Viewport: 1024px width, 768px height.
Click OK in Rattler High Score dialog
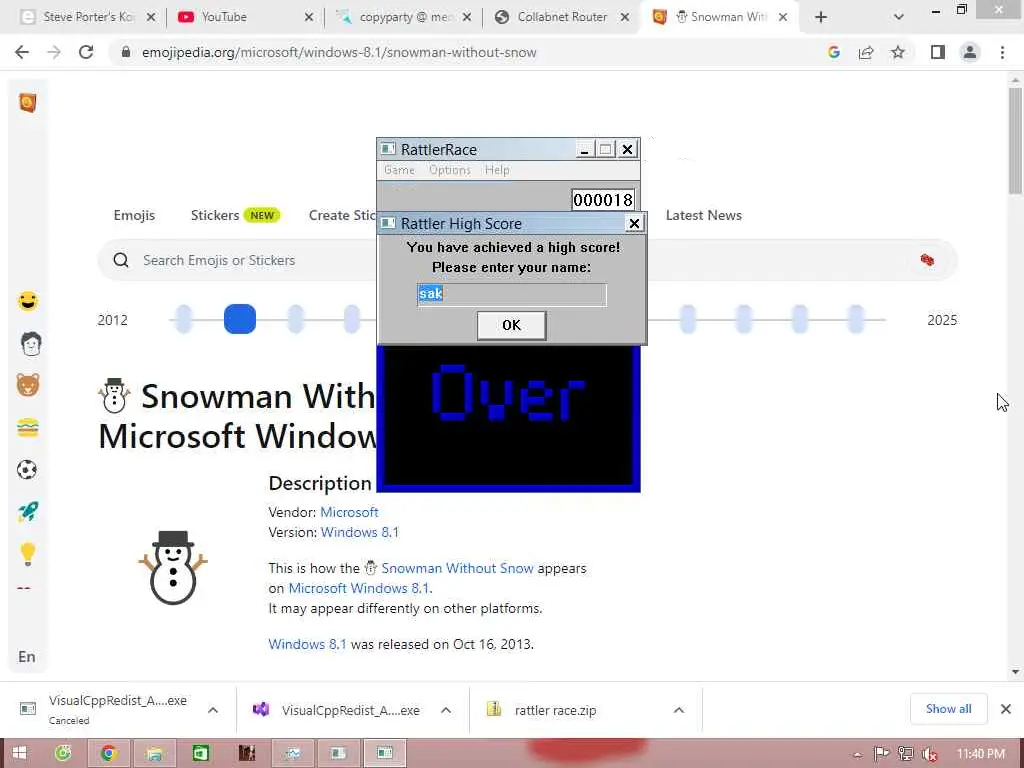pyautogui.click(x=511, y=325)
